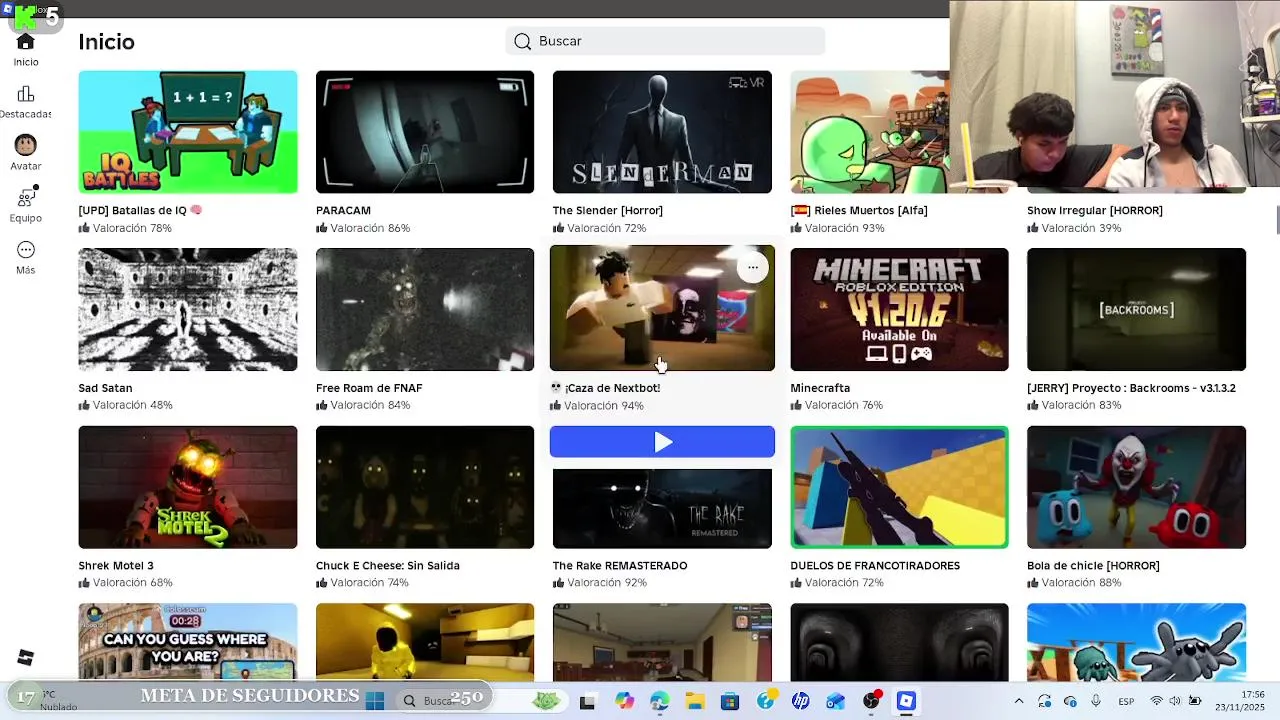Open the Wi-Fi network tray icon
The width and height of the screenshot is (1280, 720).
point(1157,701)
